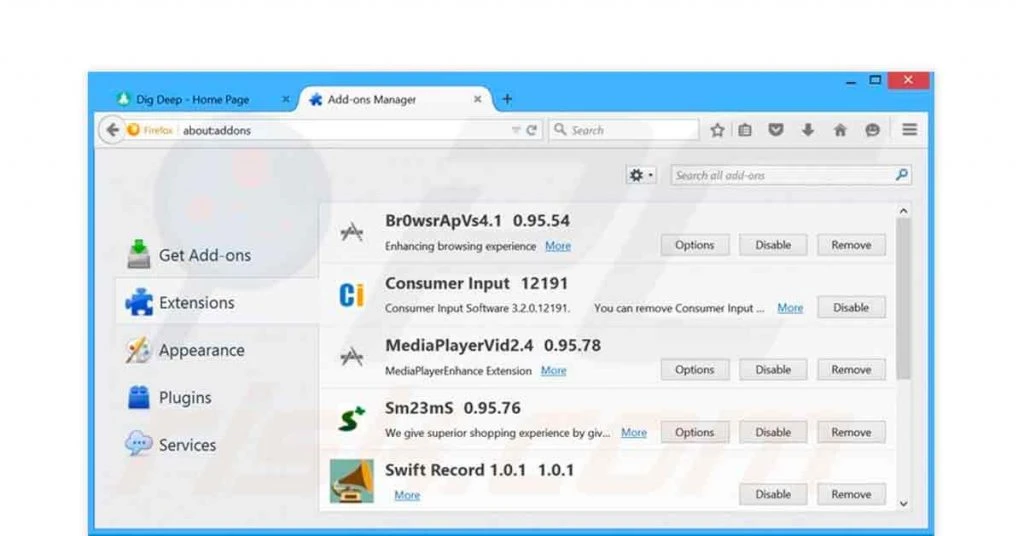Click the Br0wsrApVs4.1 extension icon
Viewport: 1024px width, 536px height.
[x=352, y=232]
